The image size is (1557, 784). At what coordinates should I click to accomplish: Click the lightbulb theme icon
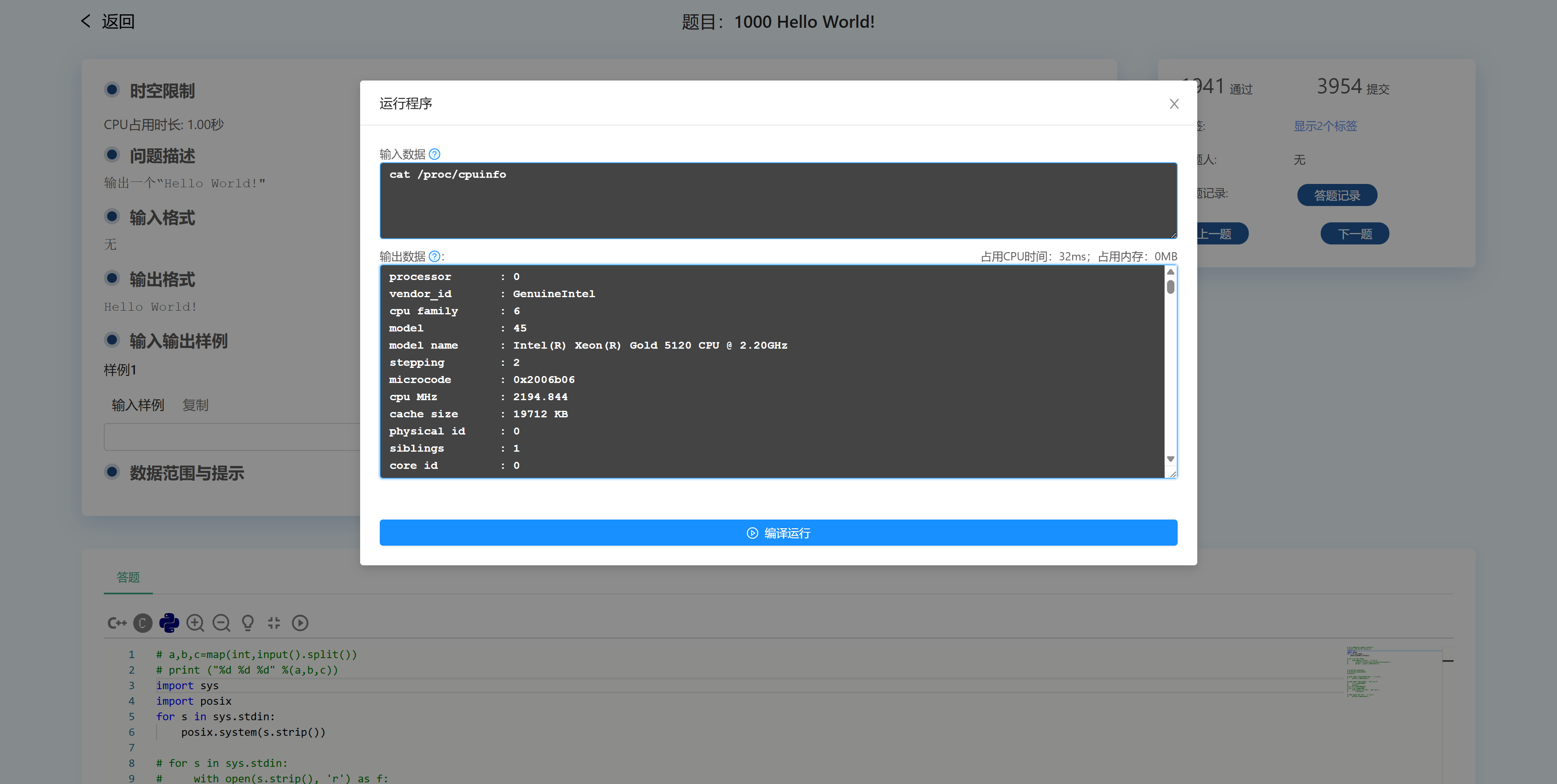pyautogui.click(x=248, y=623)
